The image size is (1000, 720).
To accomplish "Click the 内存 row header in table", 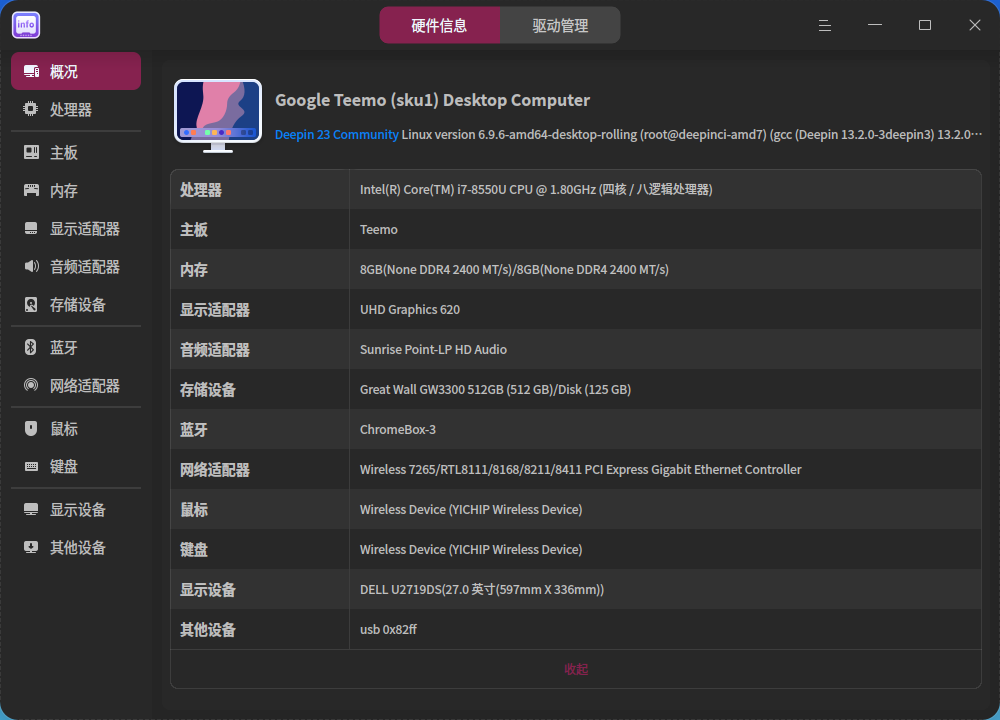I will click(x=194, y=270).
